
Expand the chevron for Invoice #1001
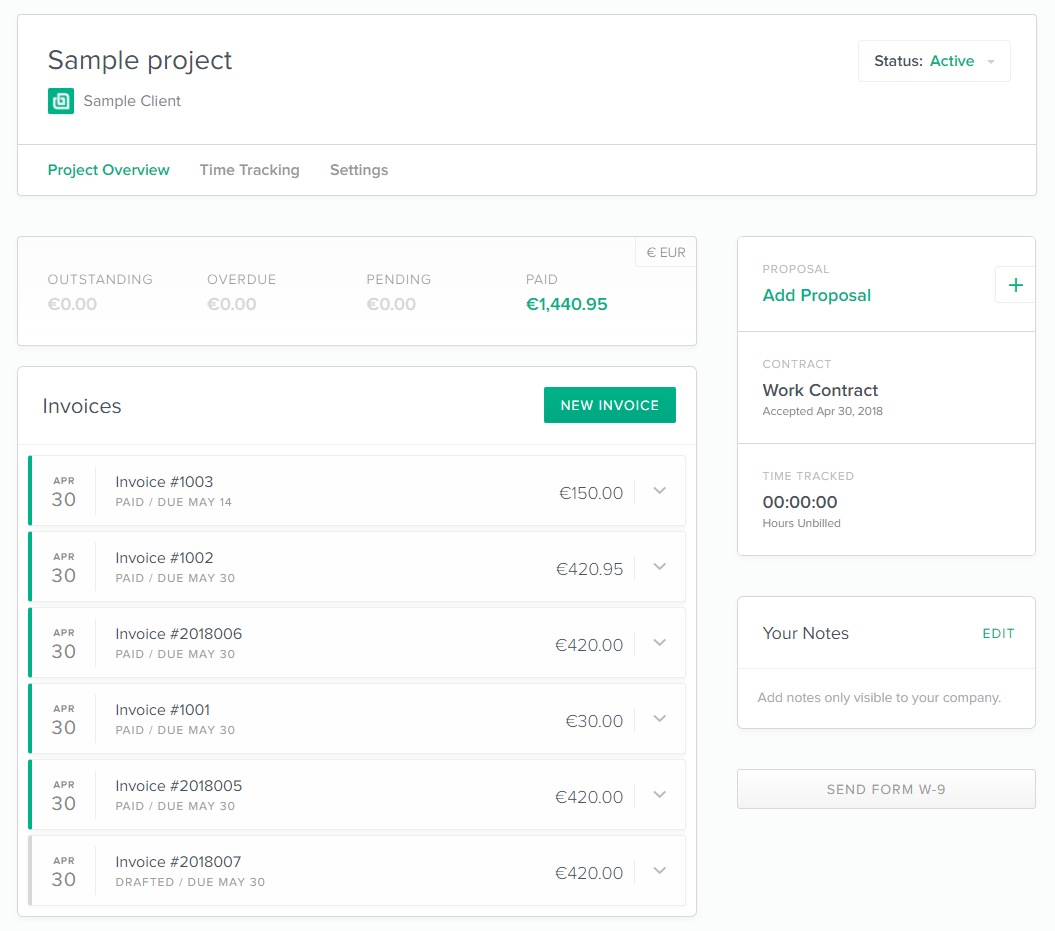tap(660, 718)
